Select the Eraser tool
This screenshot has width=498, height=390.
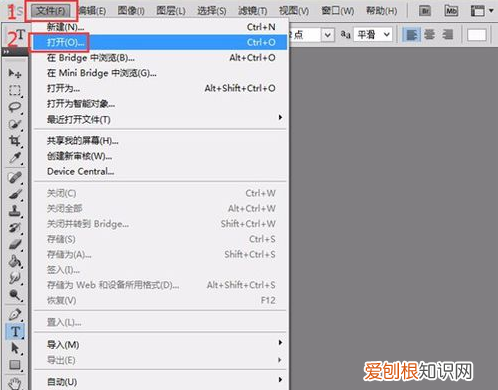pyautogui.click(x=15, y=245)
